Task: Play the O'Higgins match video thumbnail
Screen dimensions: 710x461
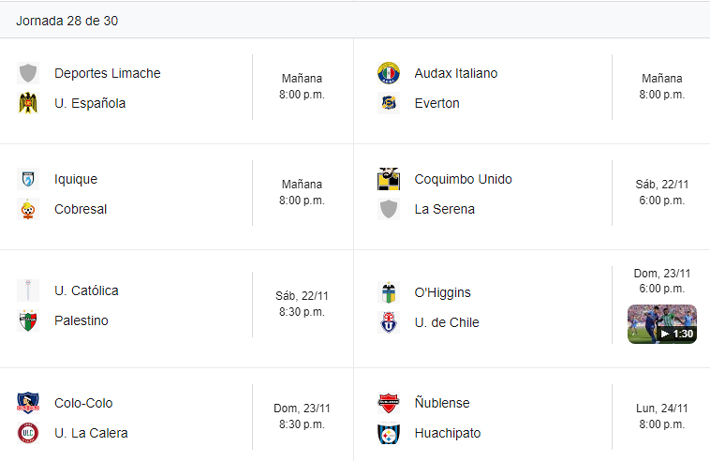Action: (662, 325)
